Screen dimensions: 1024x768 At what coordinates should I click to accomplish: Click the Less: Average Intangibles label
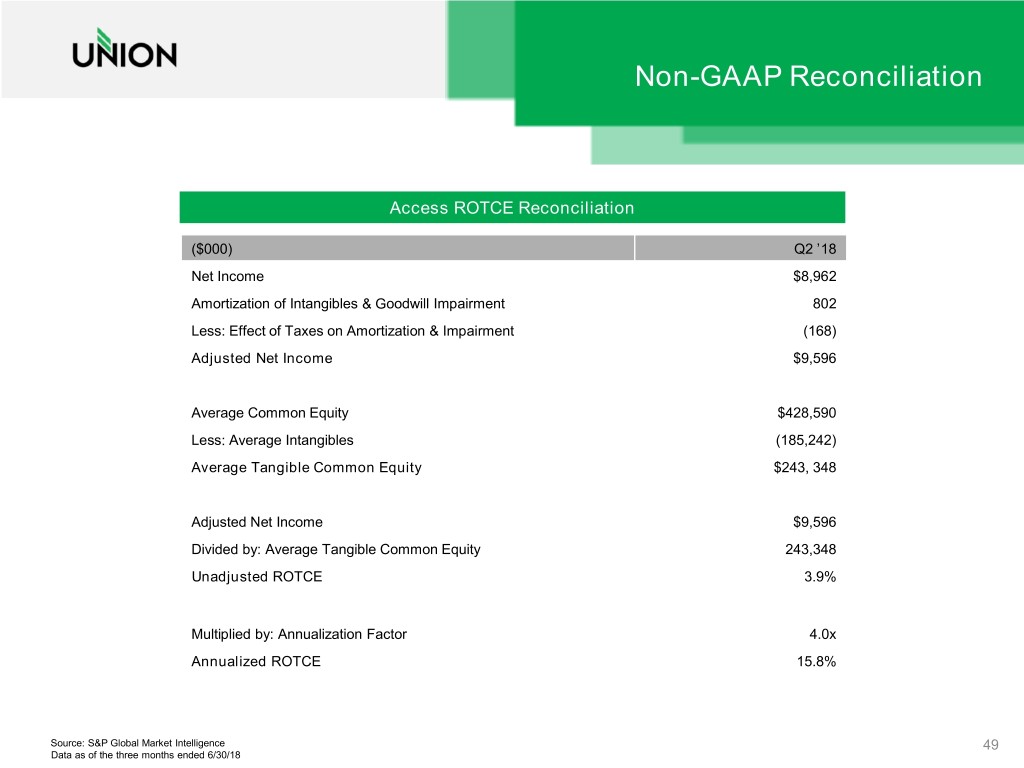(x=271, y=440)
